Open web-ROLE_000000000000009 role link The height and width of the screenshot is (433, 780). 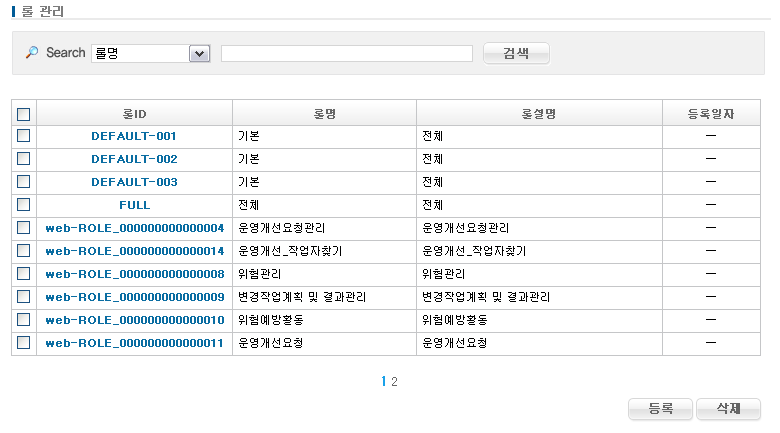pos(134,297)
